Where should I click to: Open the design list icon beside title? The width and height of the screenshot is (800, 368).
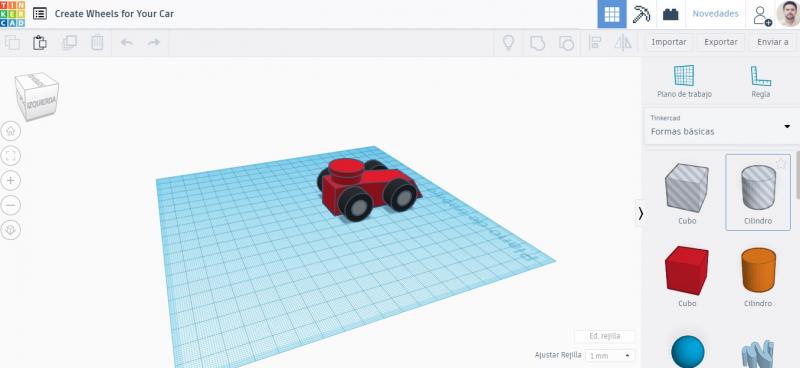pyautogui.click(x=40, y=14)
